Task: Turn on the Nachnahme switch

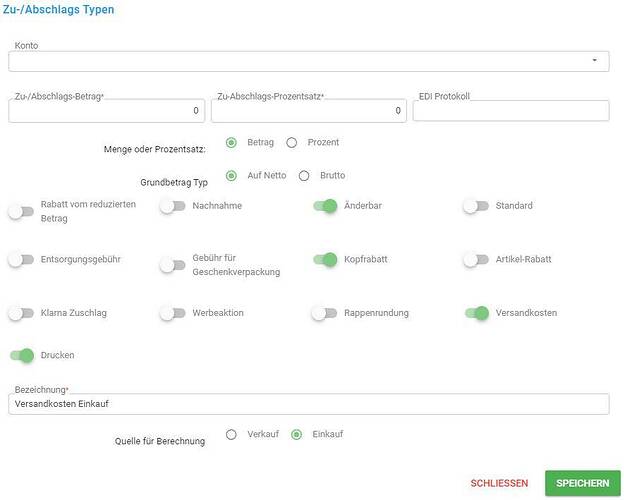Action: [173, 206]
